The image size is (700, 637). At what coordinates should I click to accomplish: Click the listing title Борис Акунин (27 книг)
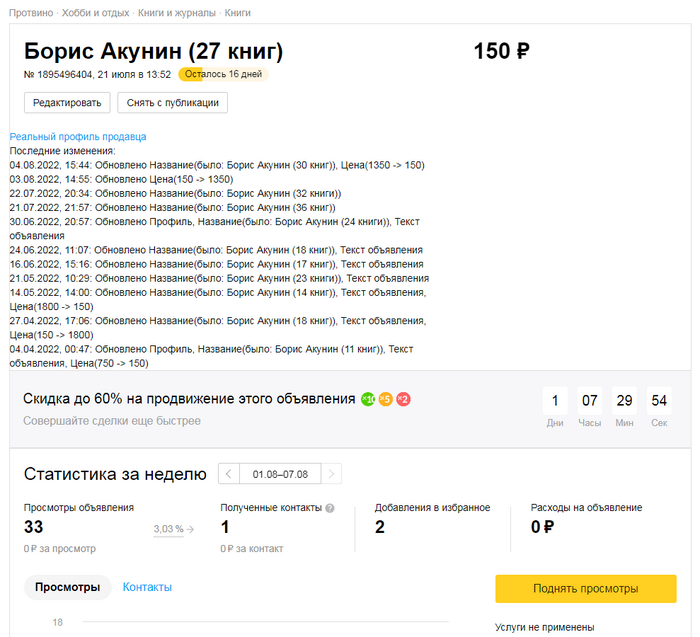[x=153, y=51]
